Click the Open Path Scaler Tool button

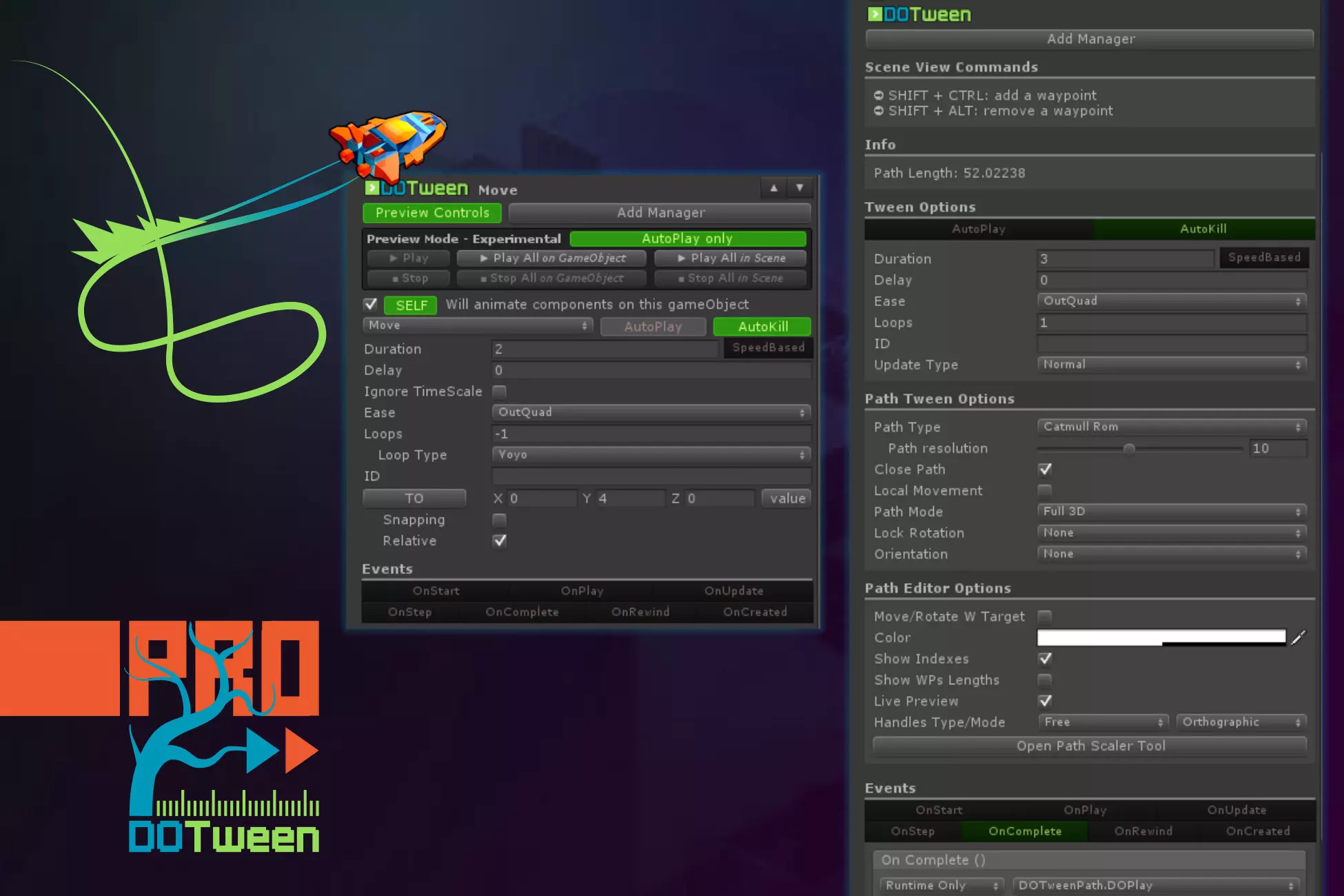coord(1089,746)
